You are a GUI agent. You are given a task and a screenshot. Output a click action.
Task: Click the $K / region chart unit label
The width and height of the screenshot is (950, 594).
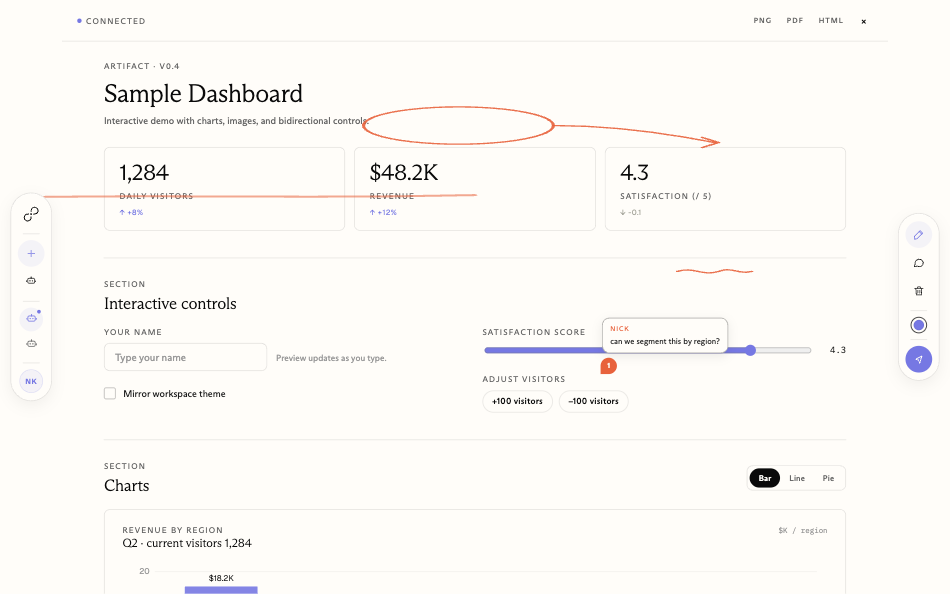[x=803, y=530]
